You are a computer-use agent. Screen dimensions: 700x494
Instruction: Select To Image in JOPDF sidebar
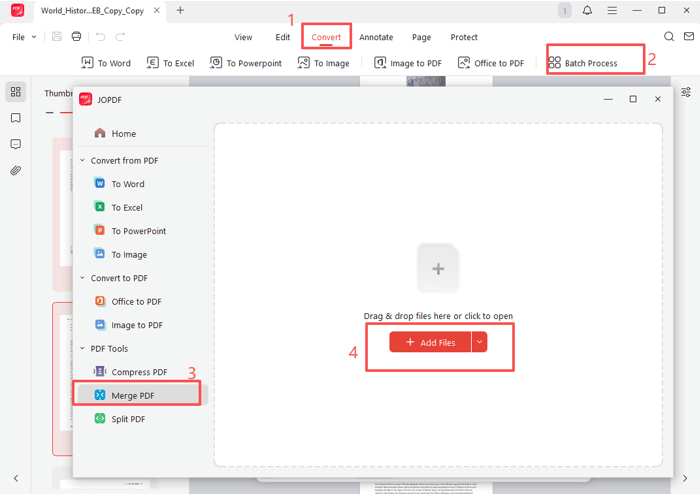click(x=121, y=254)
